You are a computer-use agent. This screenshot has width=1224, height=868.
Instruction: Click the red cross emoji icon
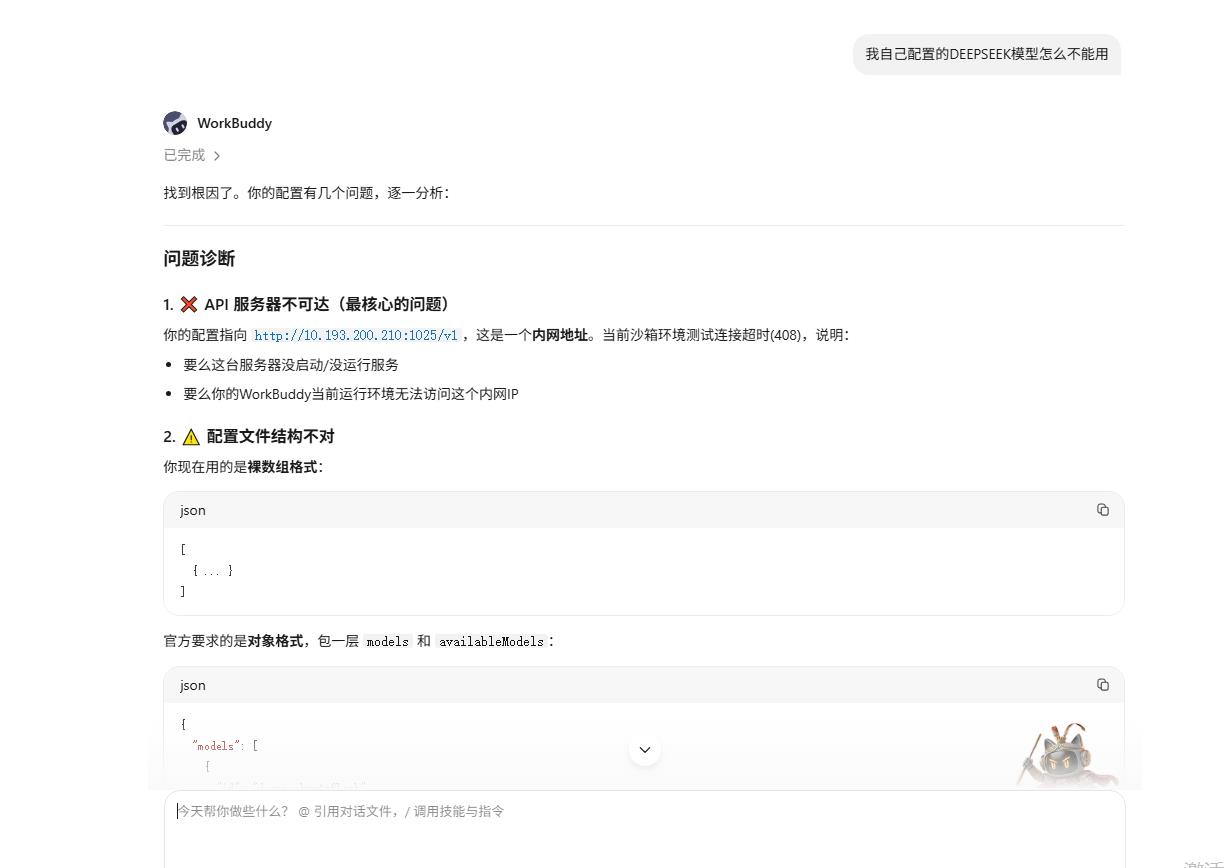pos(189,304)
